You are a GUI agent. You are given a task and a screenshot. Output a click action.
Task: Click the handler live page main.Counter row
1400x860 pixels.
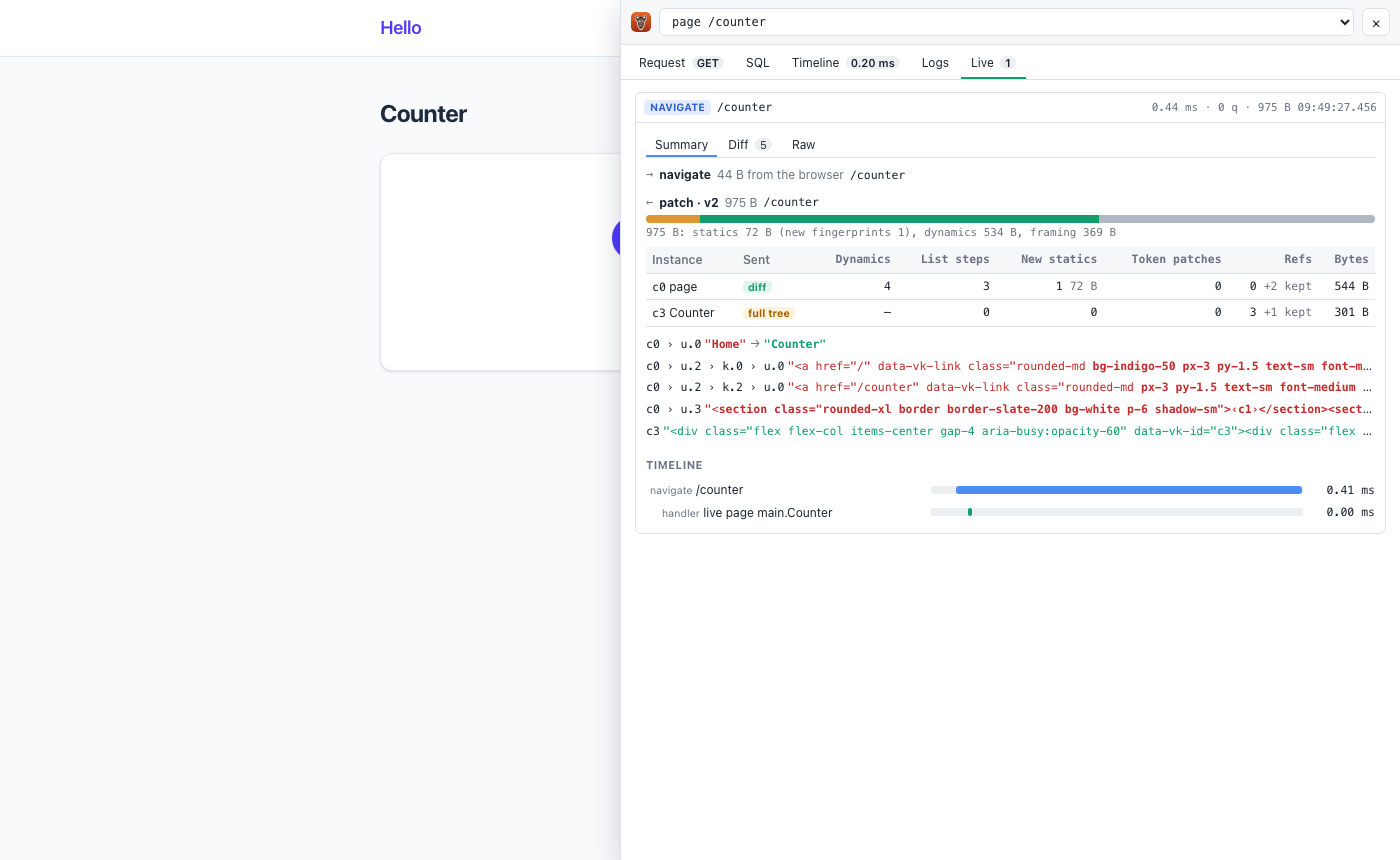[1010, 513]
